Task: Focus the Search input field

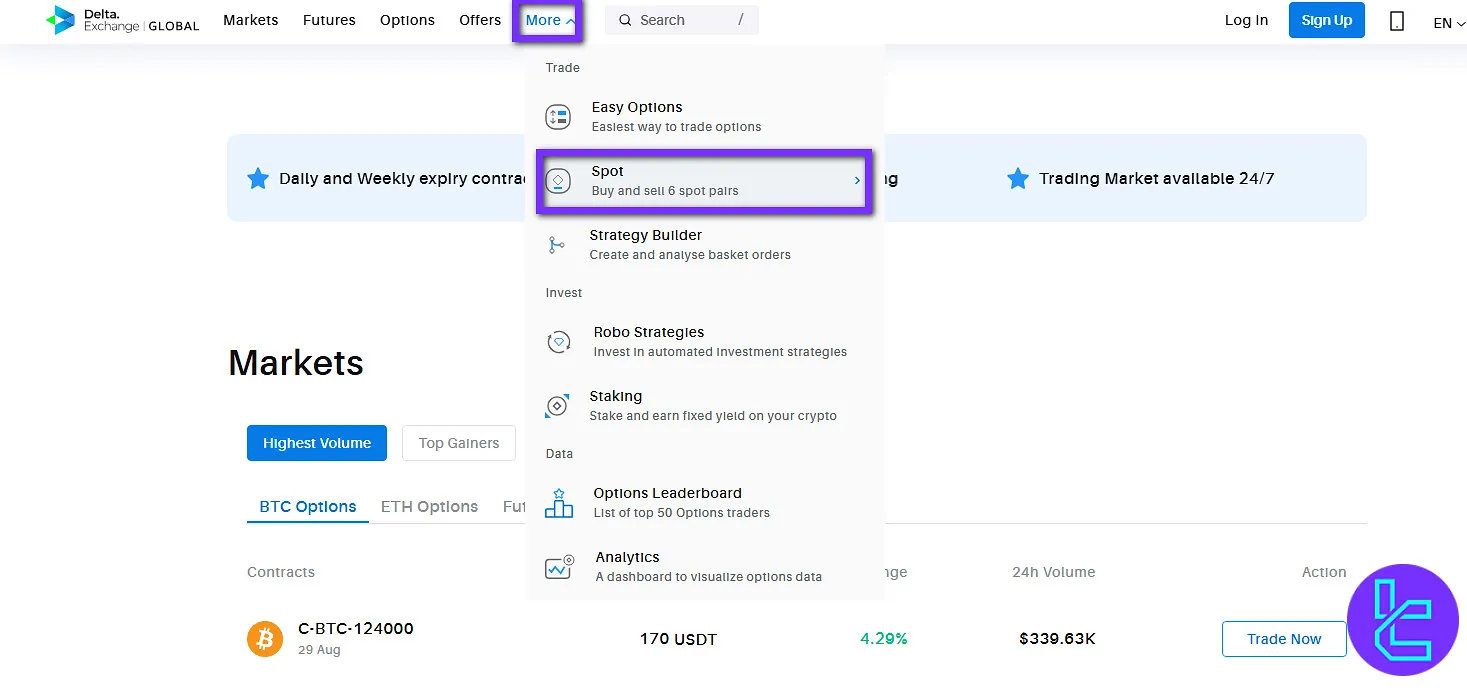Action: [682, 20]
